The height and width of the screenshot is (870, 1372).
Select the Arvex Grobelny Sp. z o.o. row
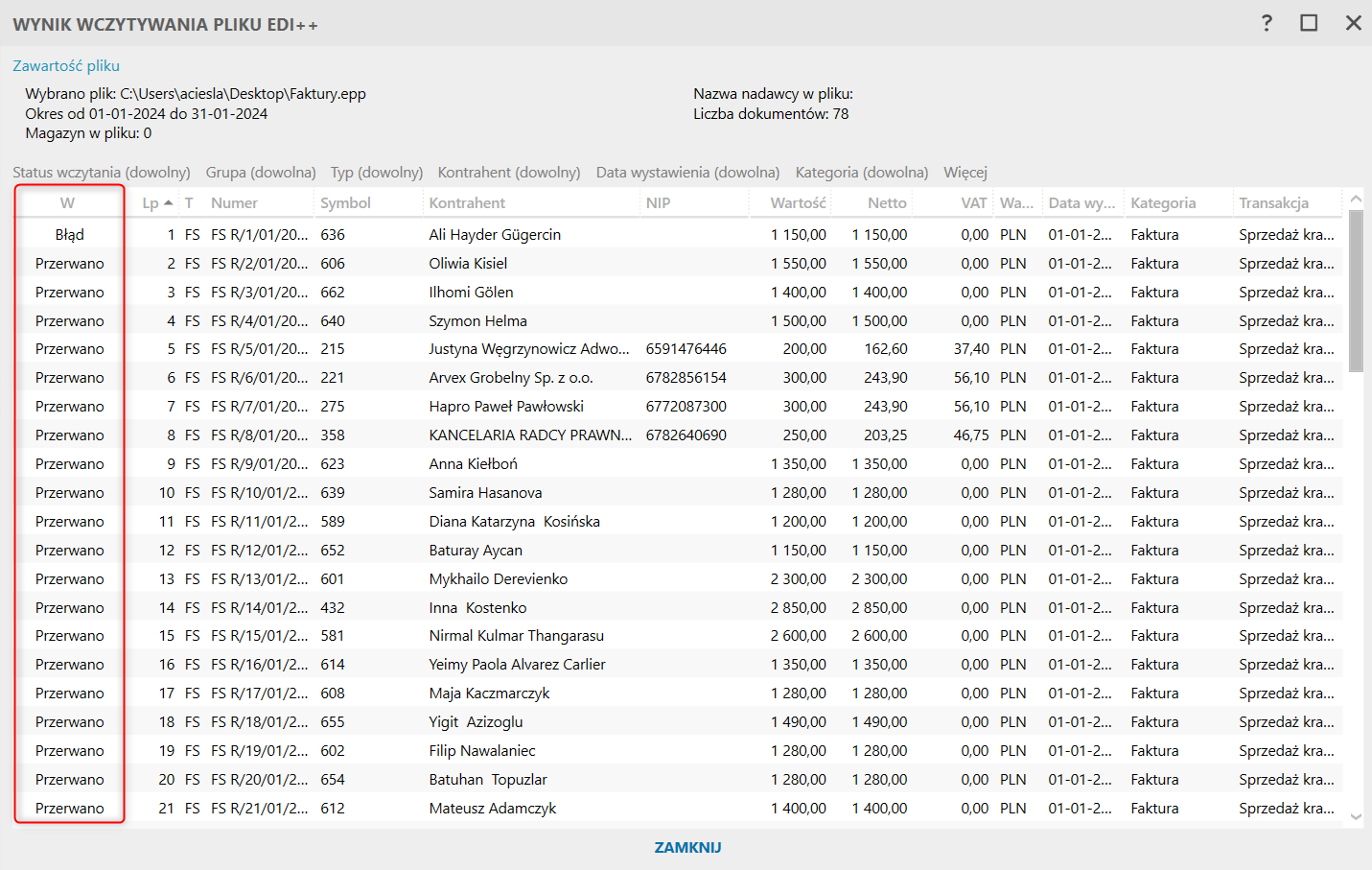tap(511, 378)
